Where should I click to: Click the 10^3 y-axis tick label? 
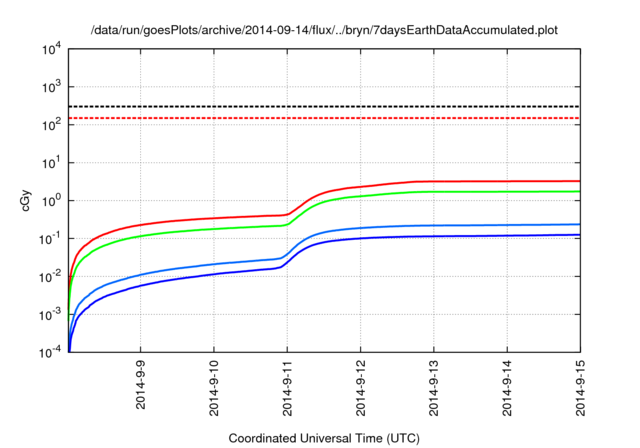point(51,87)
